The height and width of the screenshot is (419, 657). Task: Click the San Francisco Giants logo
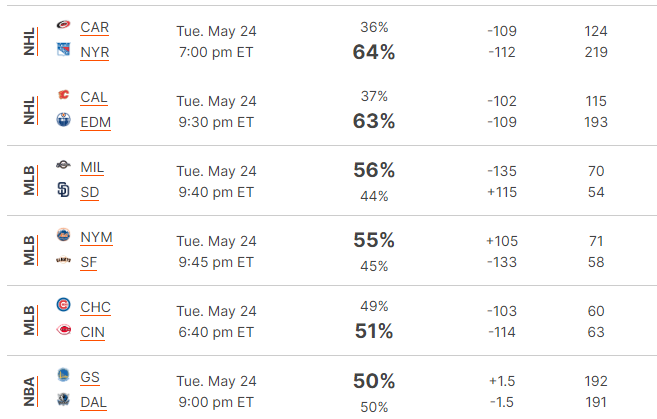tap(63, 260)
